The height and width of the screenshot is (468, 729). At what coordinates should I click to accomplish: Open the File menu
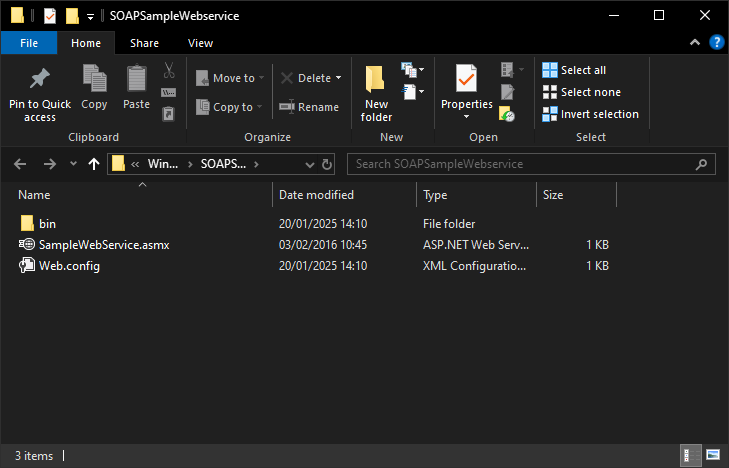pos(29,43)
